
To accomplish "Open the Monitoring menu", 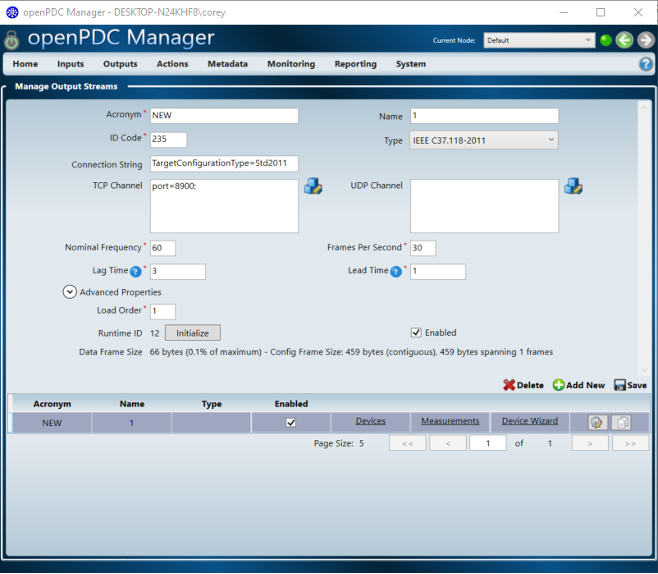I will (290, 64).
